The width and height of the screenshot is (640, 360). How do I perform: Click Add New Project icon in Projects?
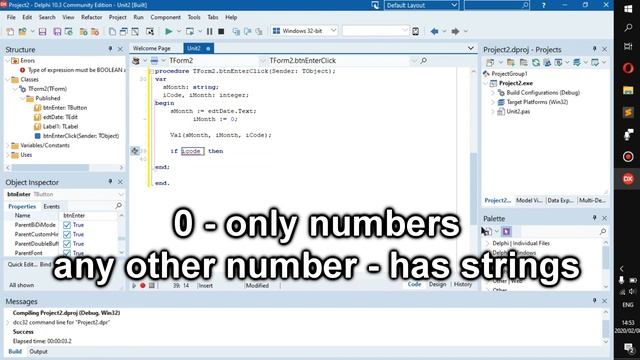[511, 62]
